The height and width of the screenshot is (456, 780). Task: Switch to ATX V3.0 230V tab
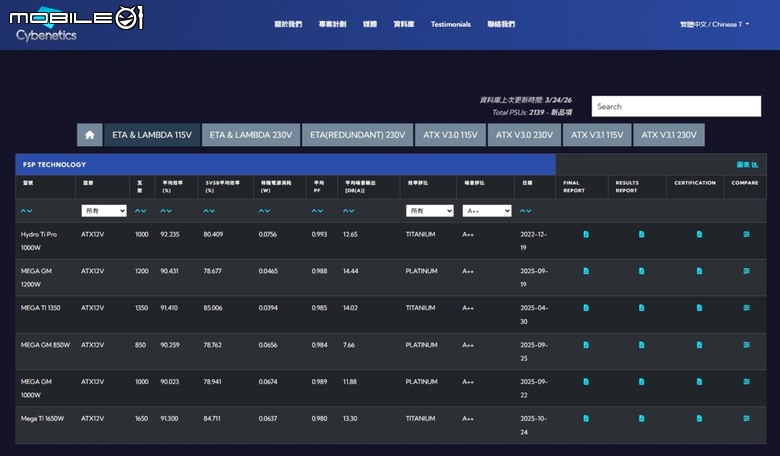(x=524, y=135)
